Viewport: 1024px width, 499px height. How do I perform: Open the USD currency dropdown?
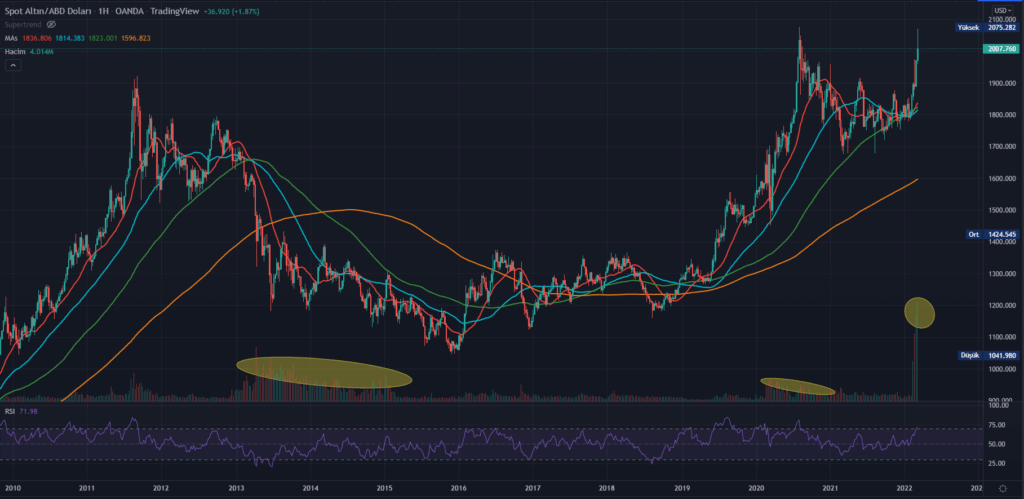click(x=999, y=11)
